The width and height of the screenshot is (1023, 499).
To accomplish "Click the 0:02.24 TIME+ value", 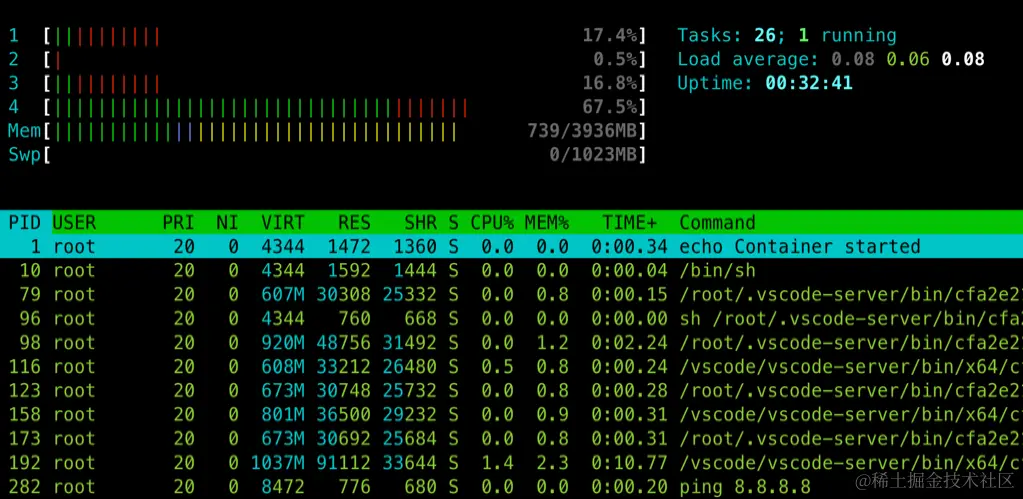I will point(630,342).
